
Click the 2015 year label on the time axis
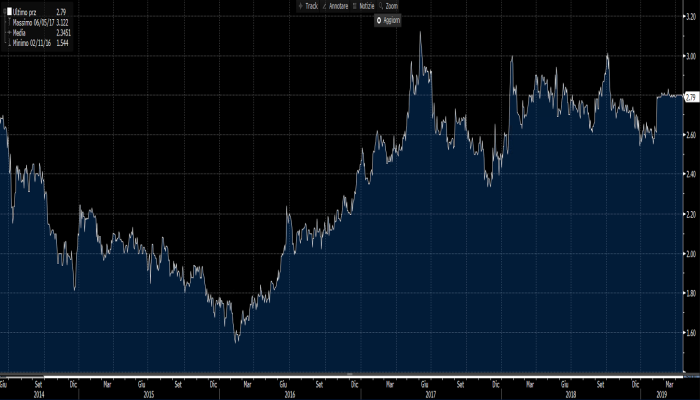148,393
